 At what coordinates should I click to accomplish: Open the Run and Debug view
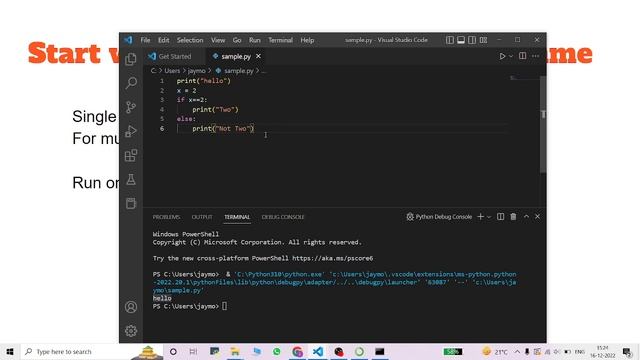[x=131, y=131]
